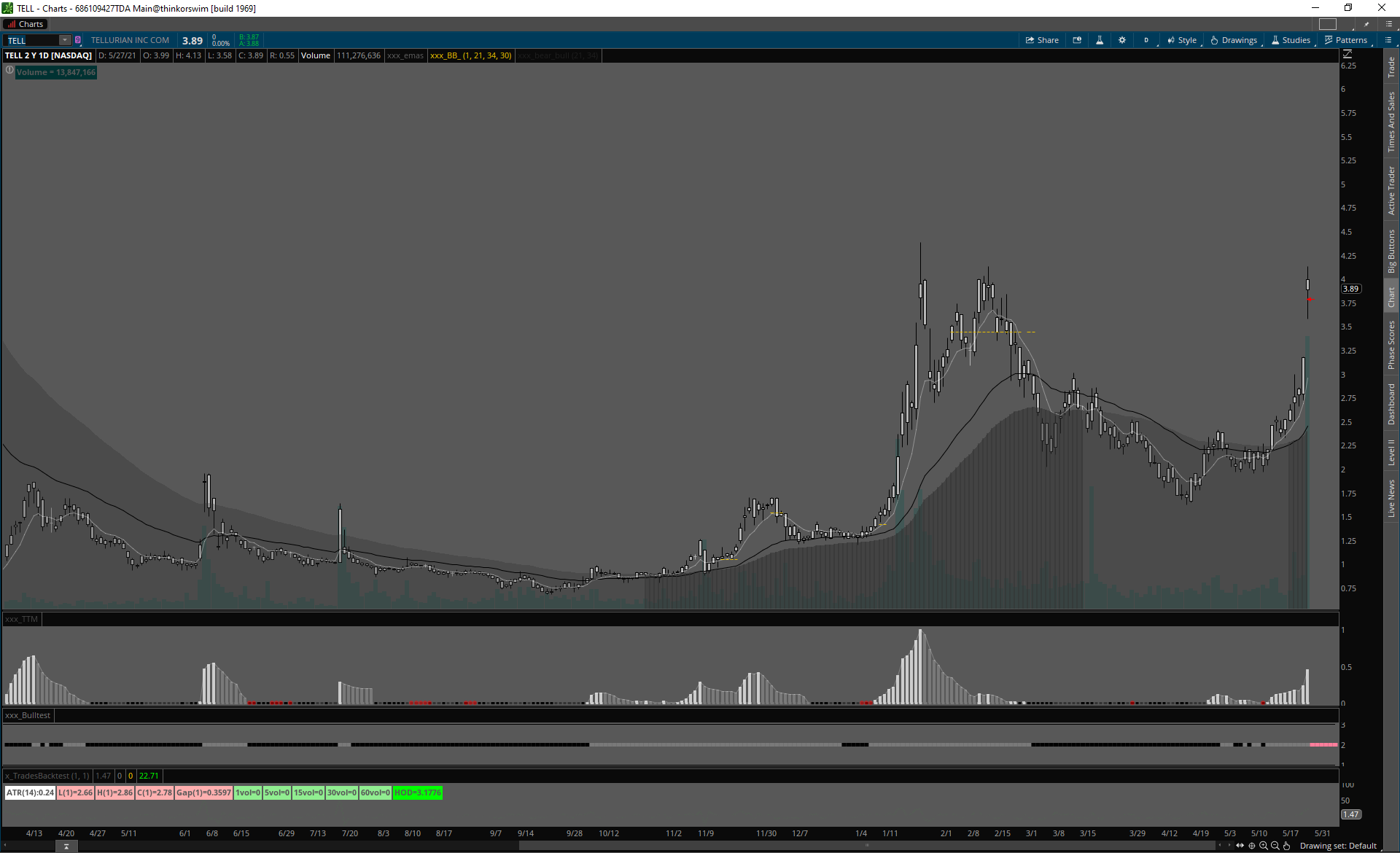Click the expand chart width arrows icon
The height and width of the screenshot is (853, 1400).
[1240, 846]
